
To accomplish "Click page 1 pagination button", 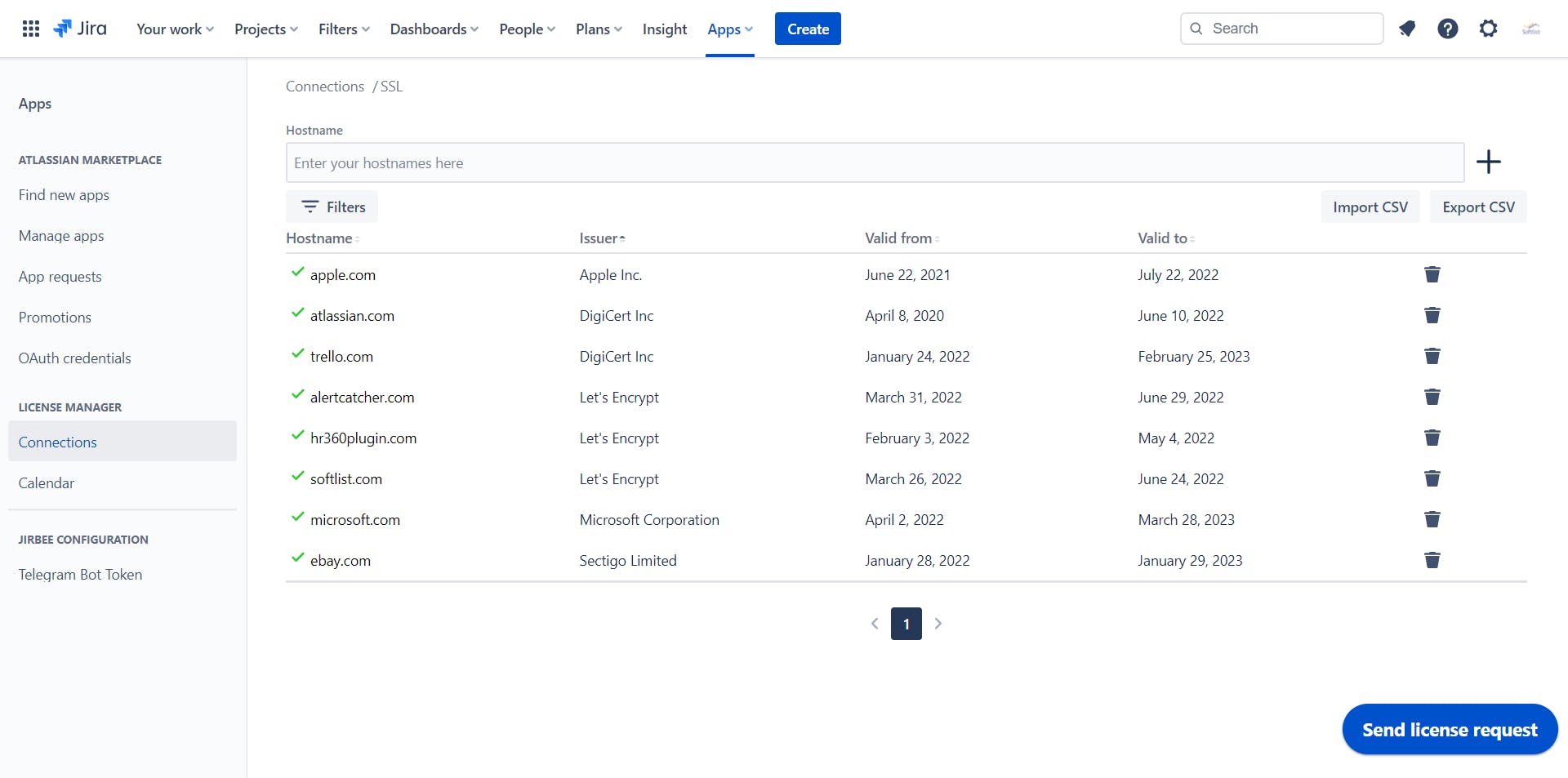I will click(x=906, y=624).
